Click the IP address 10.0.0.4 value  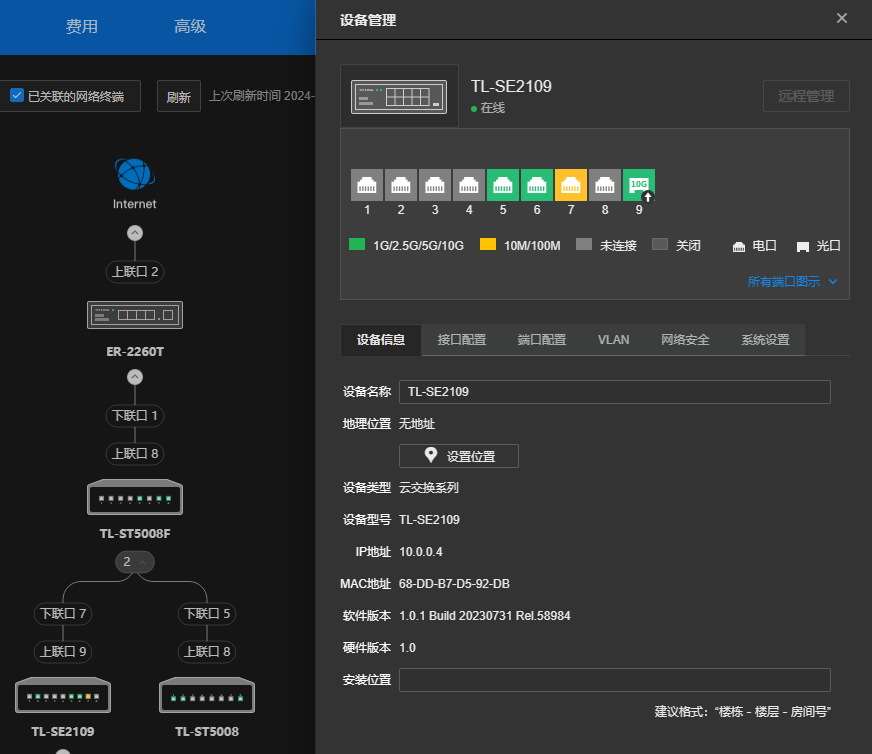[421, 552]
